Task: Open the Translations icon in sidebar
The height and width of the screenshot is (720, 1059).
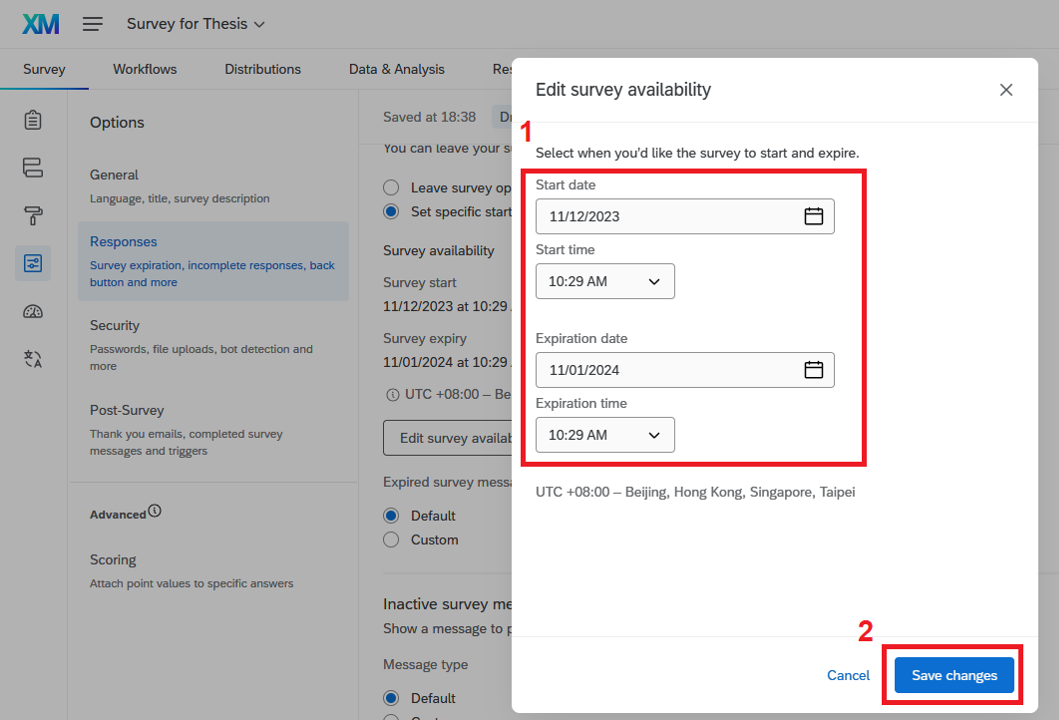Action: (33, 358)
